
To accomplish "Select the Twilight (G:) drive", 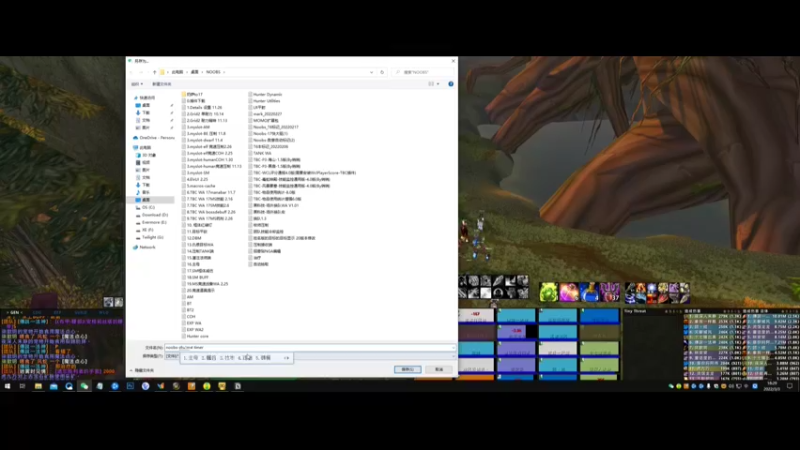I will tap(149, 237).
